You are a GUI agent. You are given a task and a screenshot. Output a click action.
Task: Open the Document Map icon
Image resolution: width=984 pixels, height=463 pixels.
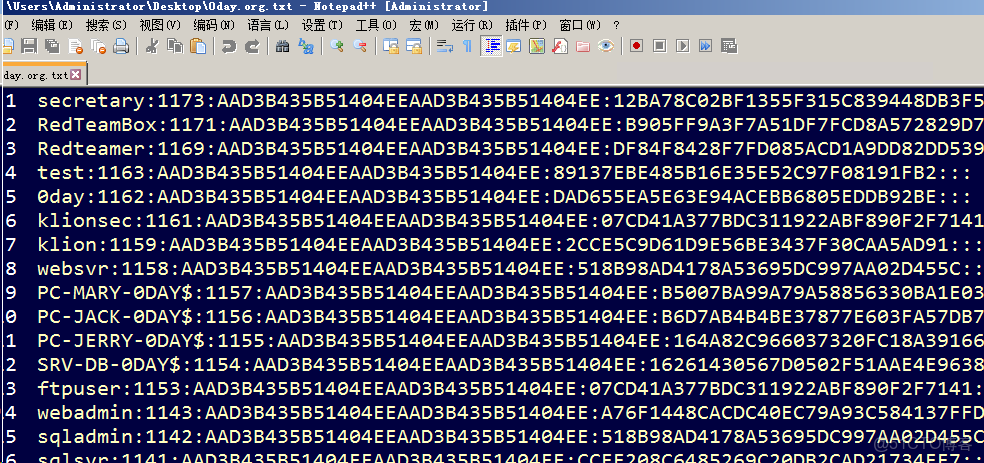537,46
